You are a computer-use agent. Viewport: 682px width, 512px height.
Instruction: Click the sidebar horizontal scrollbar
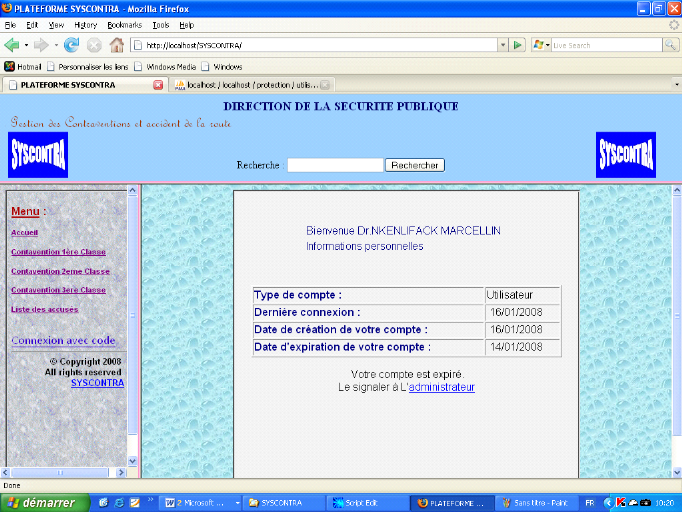[65, 472]
